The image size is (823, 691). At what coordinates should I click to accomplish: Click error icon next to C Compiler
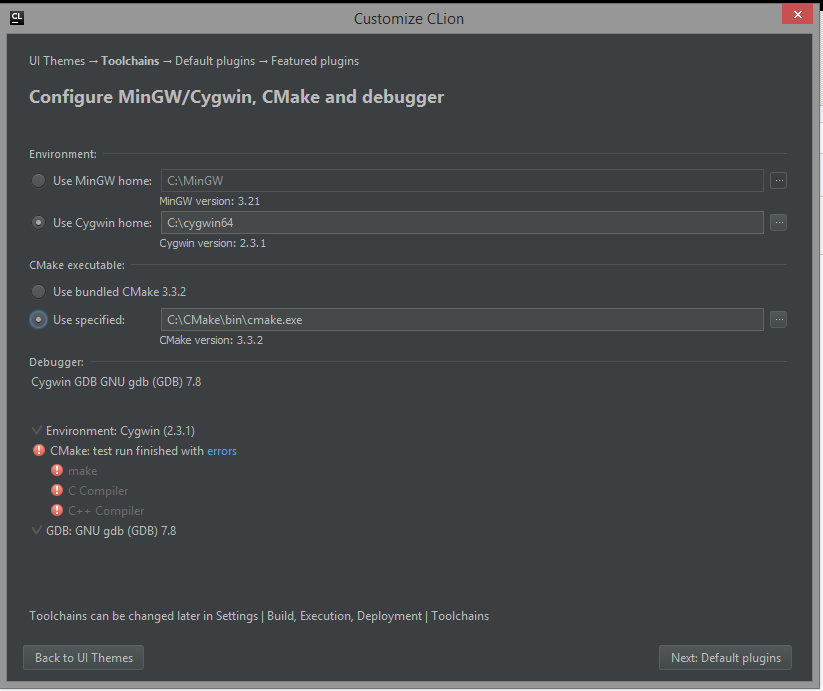click(57, 491)
